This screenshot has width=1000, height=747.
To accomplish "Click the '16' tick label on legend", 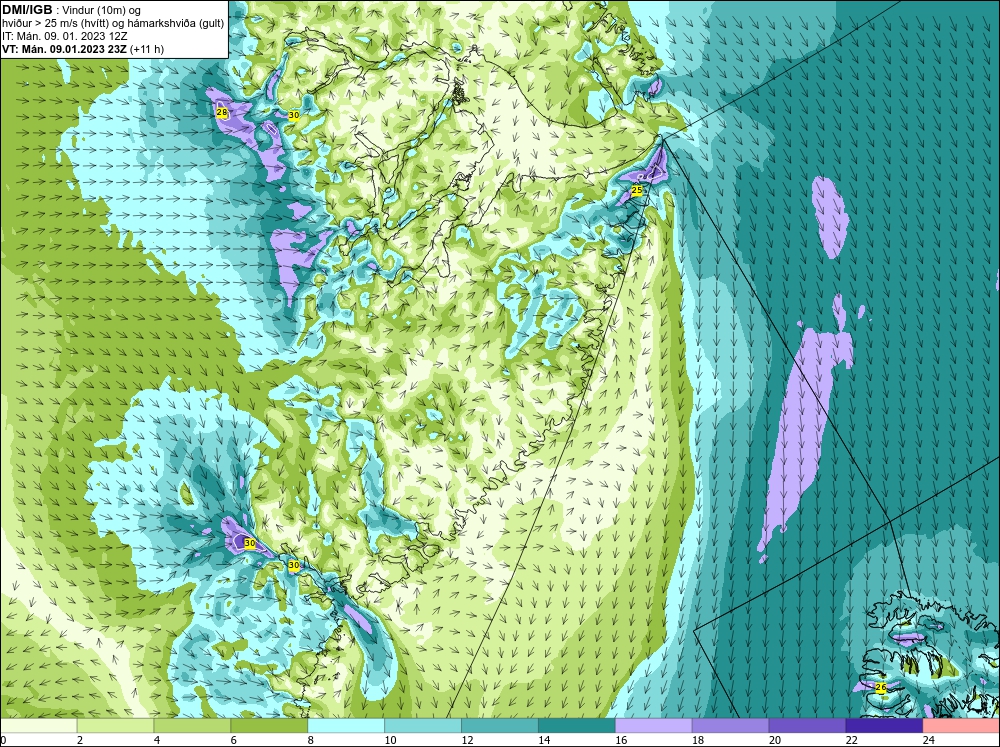I will tap(621, 740).
